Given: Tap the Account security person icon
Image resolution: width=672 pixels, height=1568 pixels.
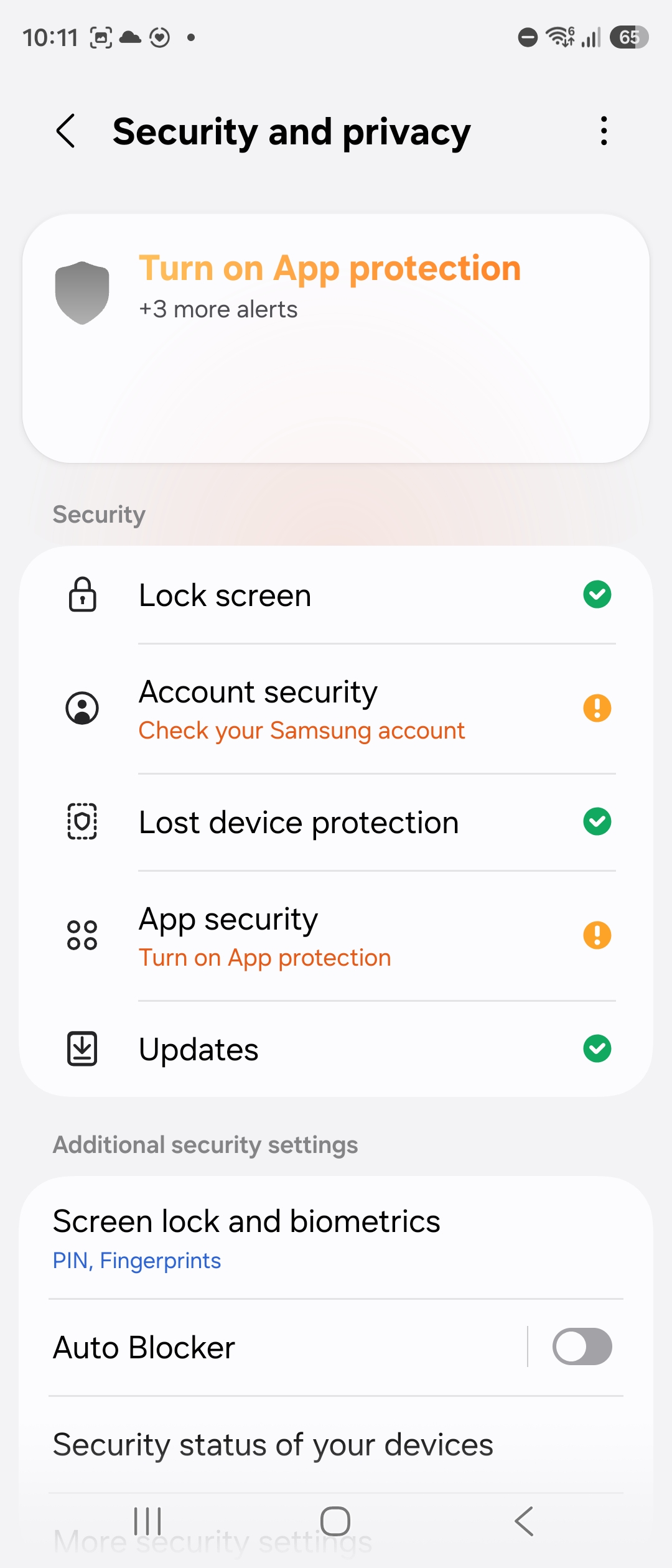Looking at the screenshot, I should [82, 708].
